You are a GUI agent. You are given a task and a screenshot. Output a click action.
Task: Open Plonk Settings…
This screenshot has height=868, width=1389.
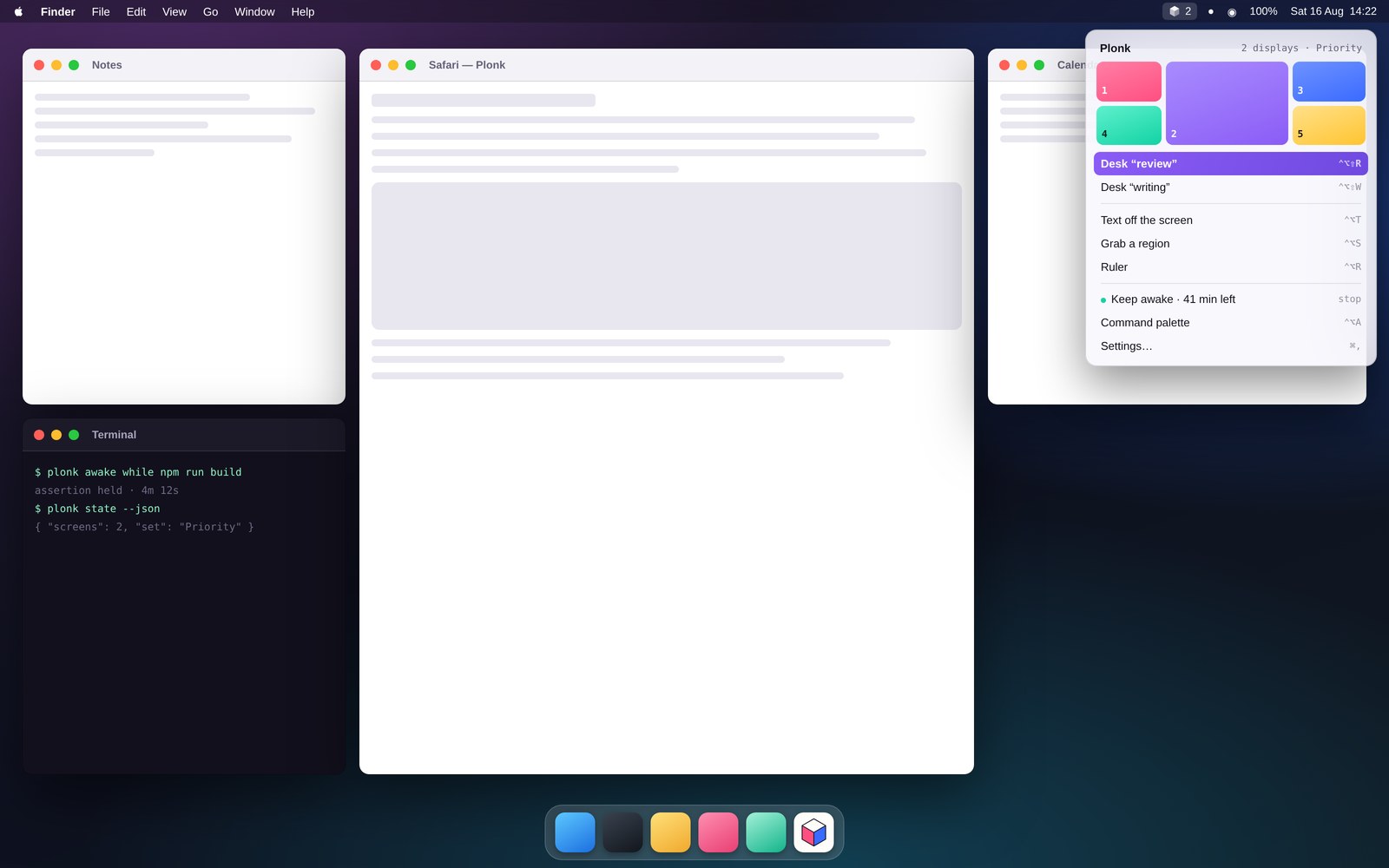1230,345
